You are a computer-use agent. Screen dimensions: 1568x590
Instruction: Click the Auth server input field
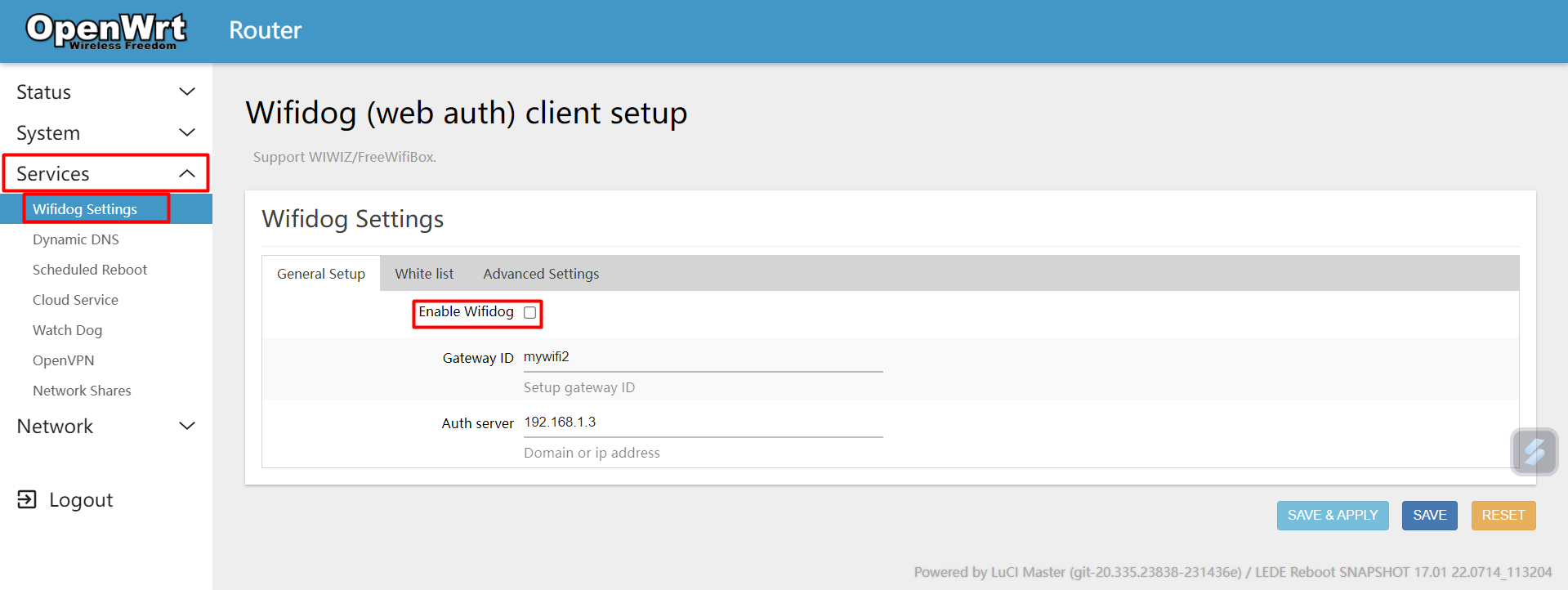pos(703,422)
